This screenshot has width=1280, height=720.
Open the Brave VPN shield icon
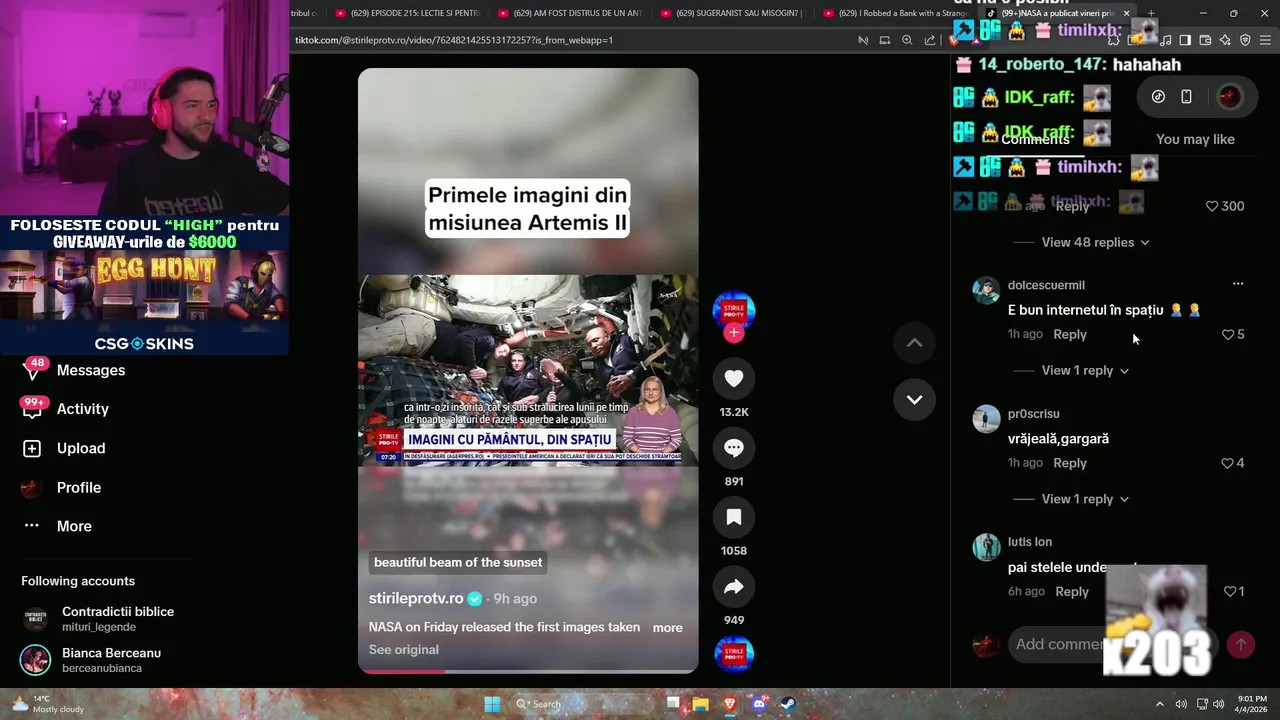pos(1245,40)
